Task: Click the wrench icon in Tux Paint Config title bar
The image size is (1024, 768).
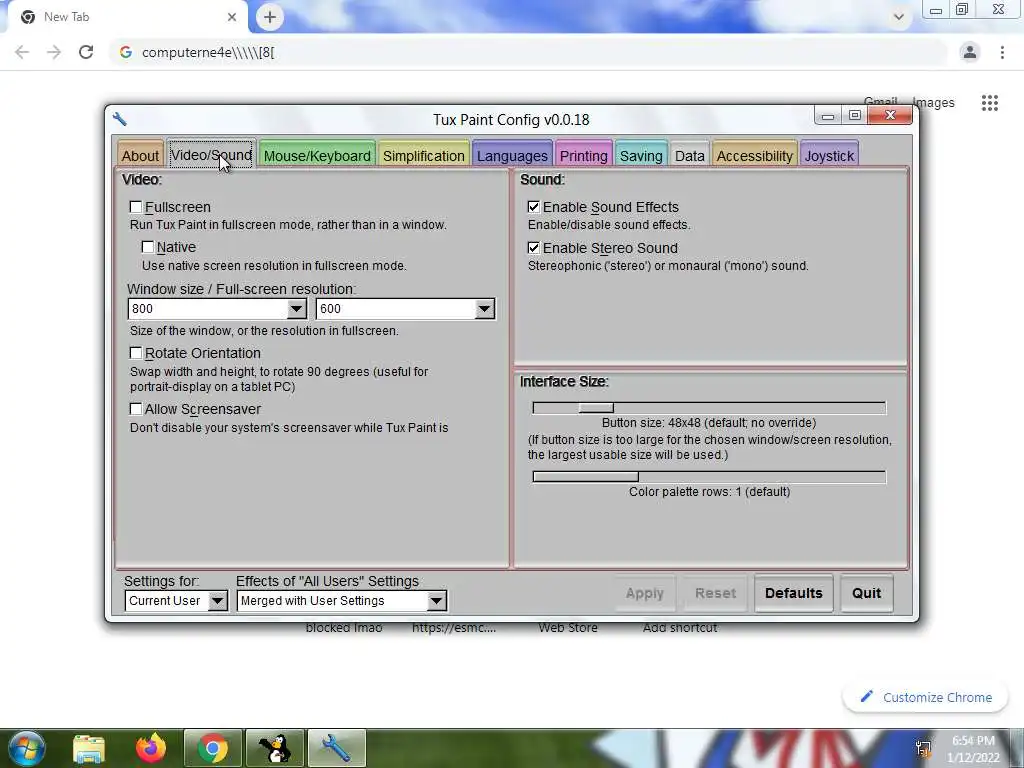Action: [120, 119]
